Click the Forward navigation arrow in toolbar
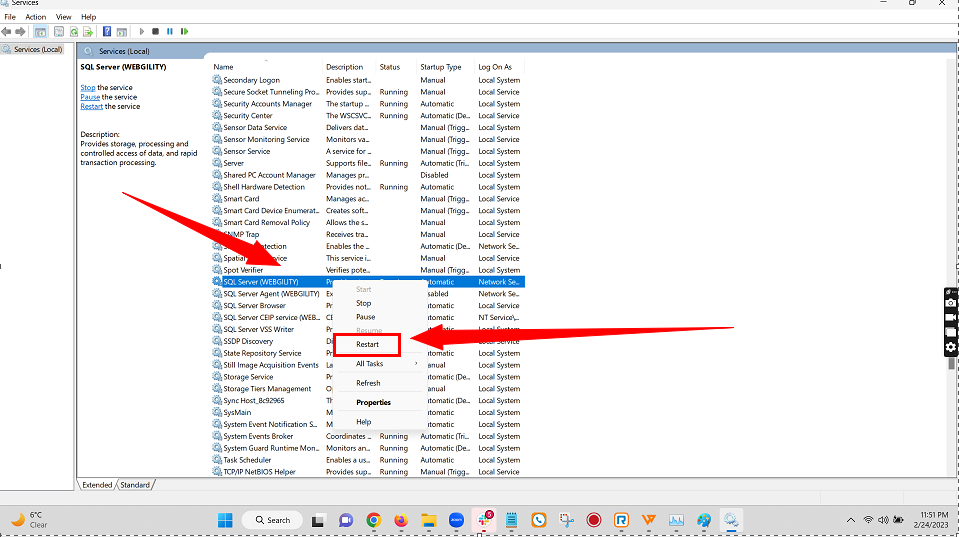Viewport: 959px width, 537px height. pos(20,31)
